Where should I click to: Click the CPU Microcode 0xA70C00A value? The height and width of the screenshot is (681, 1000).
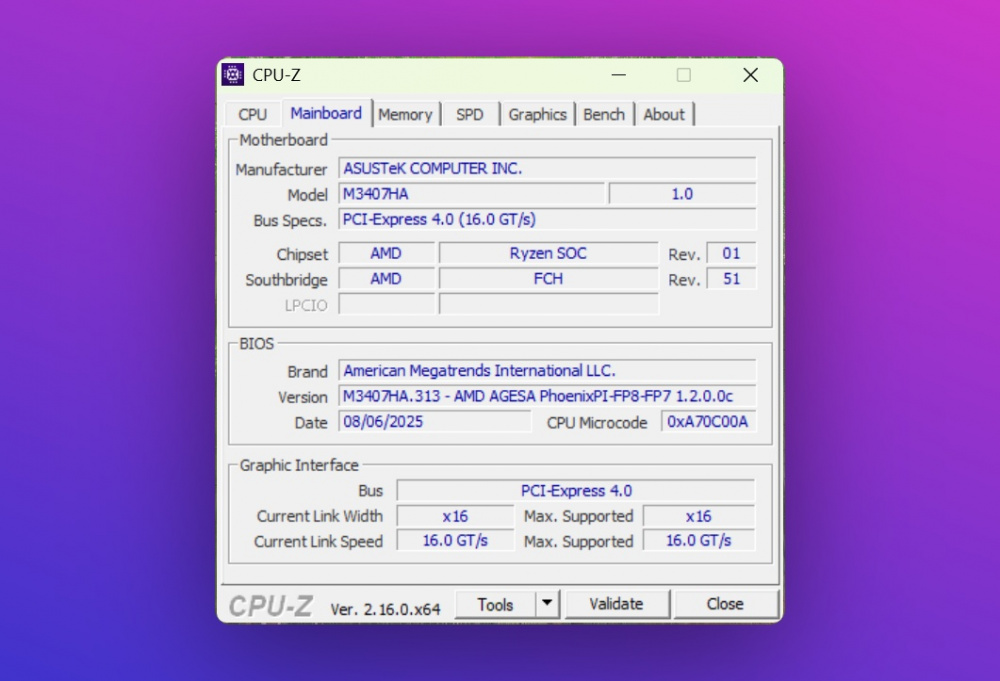point(709,421)
